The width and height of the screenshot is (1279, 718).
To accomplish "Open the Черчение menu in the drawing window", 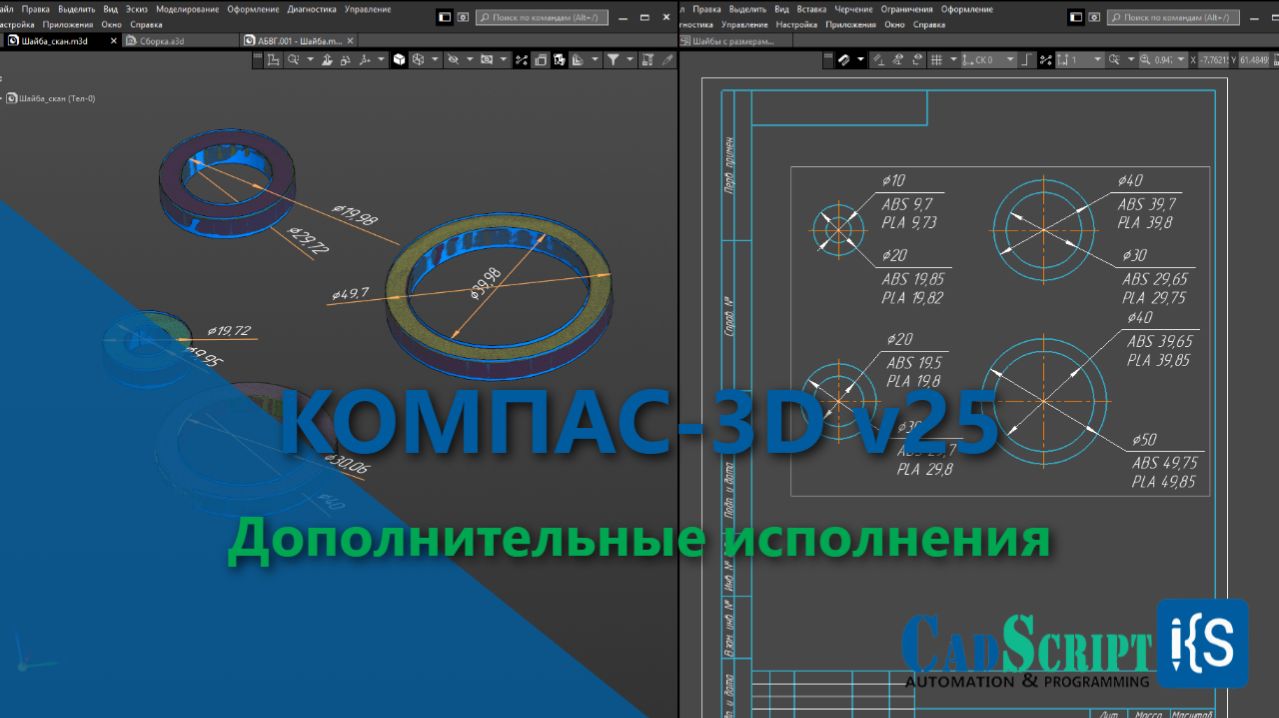I will pyautogui.click(x=854, y=9).
